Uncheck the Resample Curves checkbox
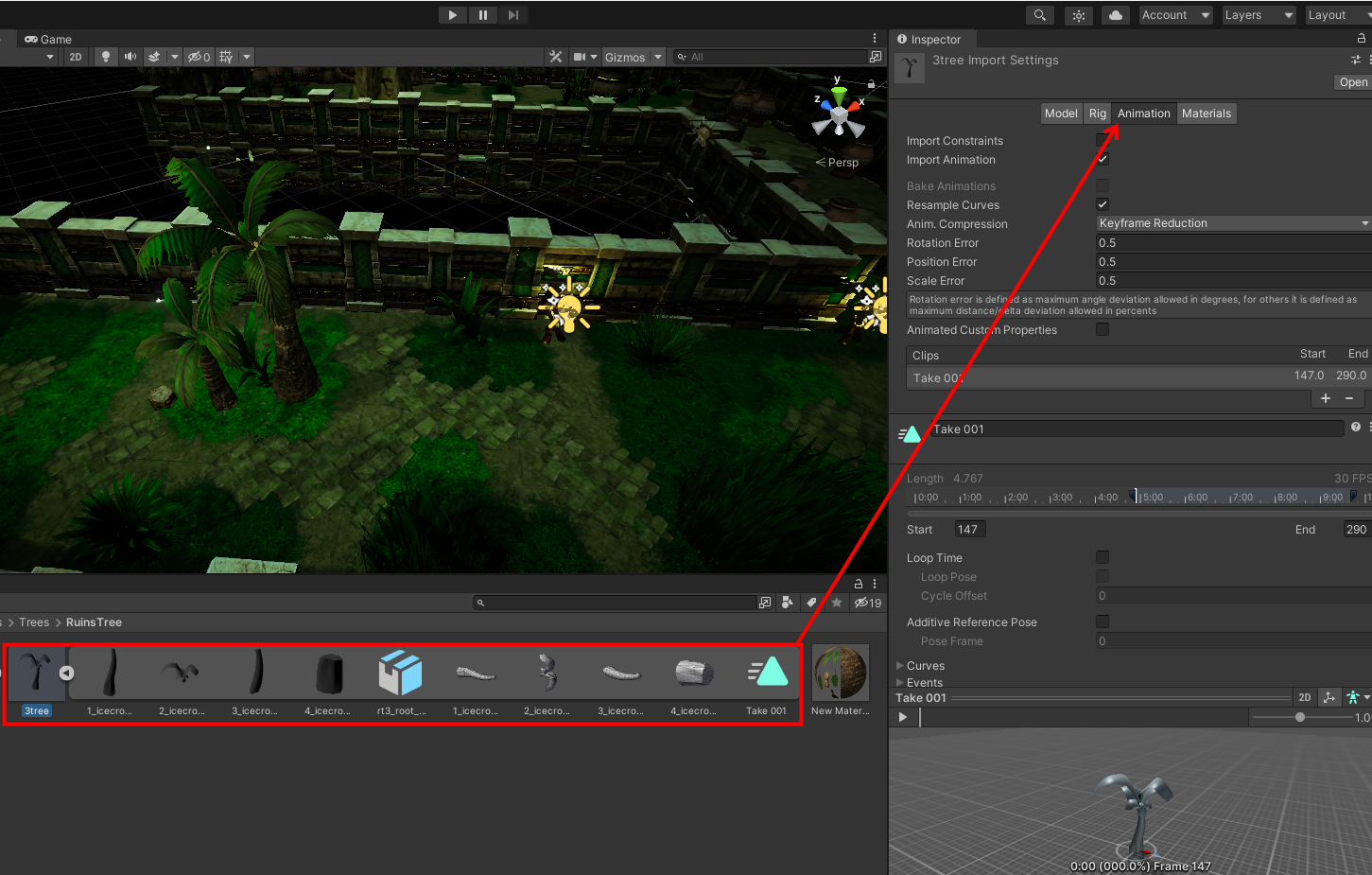1372x875 pixels. pos(1102,205)
